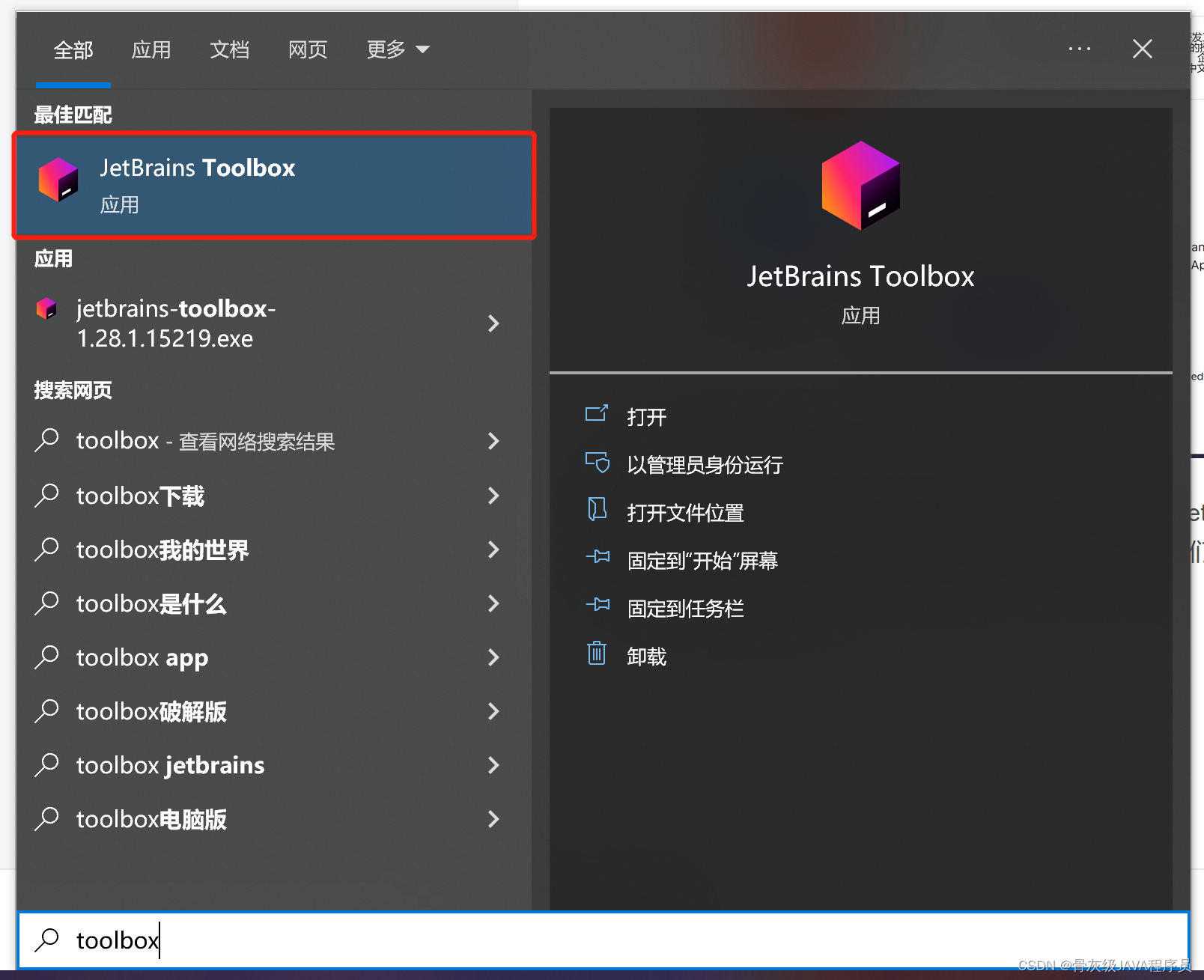The image size is (1204, 980).
Task: Select toolbox - 查看网络搜索结果 text
Action: click(205, 441)
